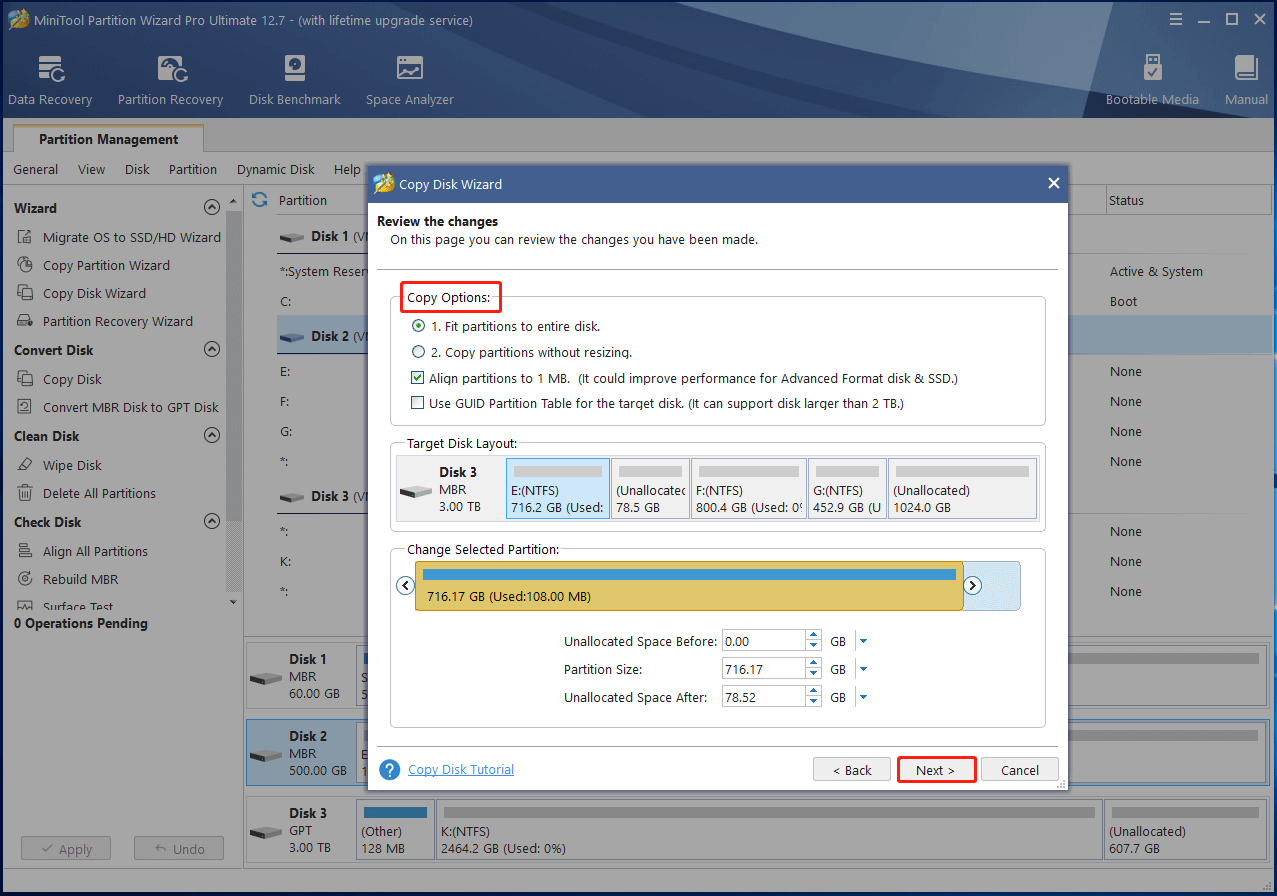1277x896 pixels.
Task: Click left arrow handle of selected partition bar
Action: click(405, 586)
